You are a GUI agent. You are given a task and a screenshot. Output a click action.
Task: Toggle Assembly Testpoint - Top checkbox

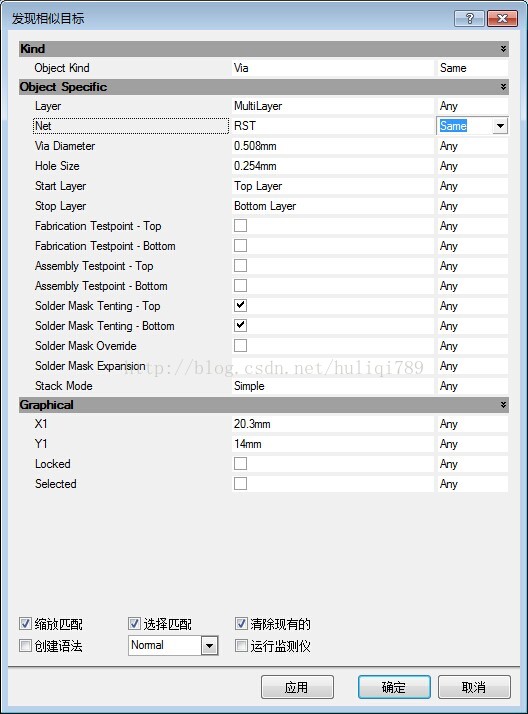pos(240,265)
